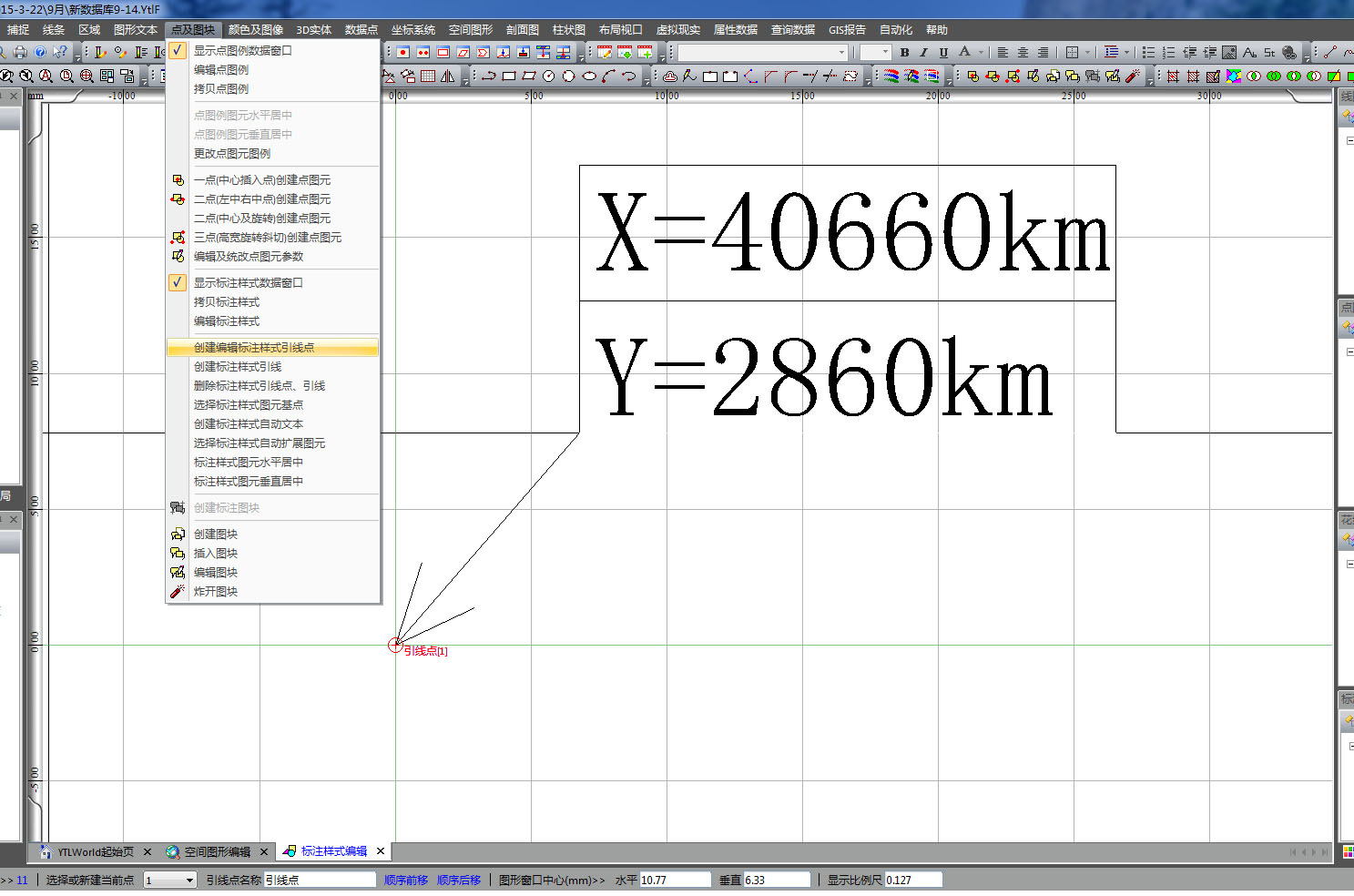Choose 炸开图块 from the menu
Viewport: 1354px width, 896px height.
pyautogui.click(x=272, y=592)
